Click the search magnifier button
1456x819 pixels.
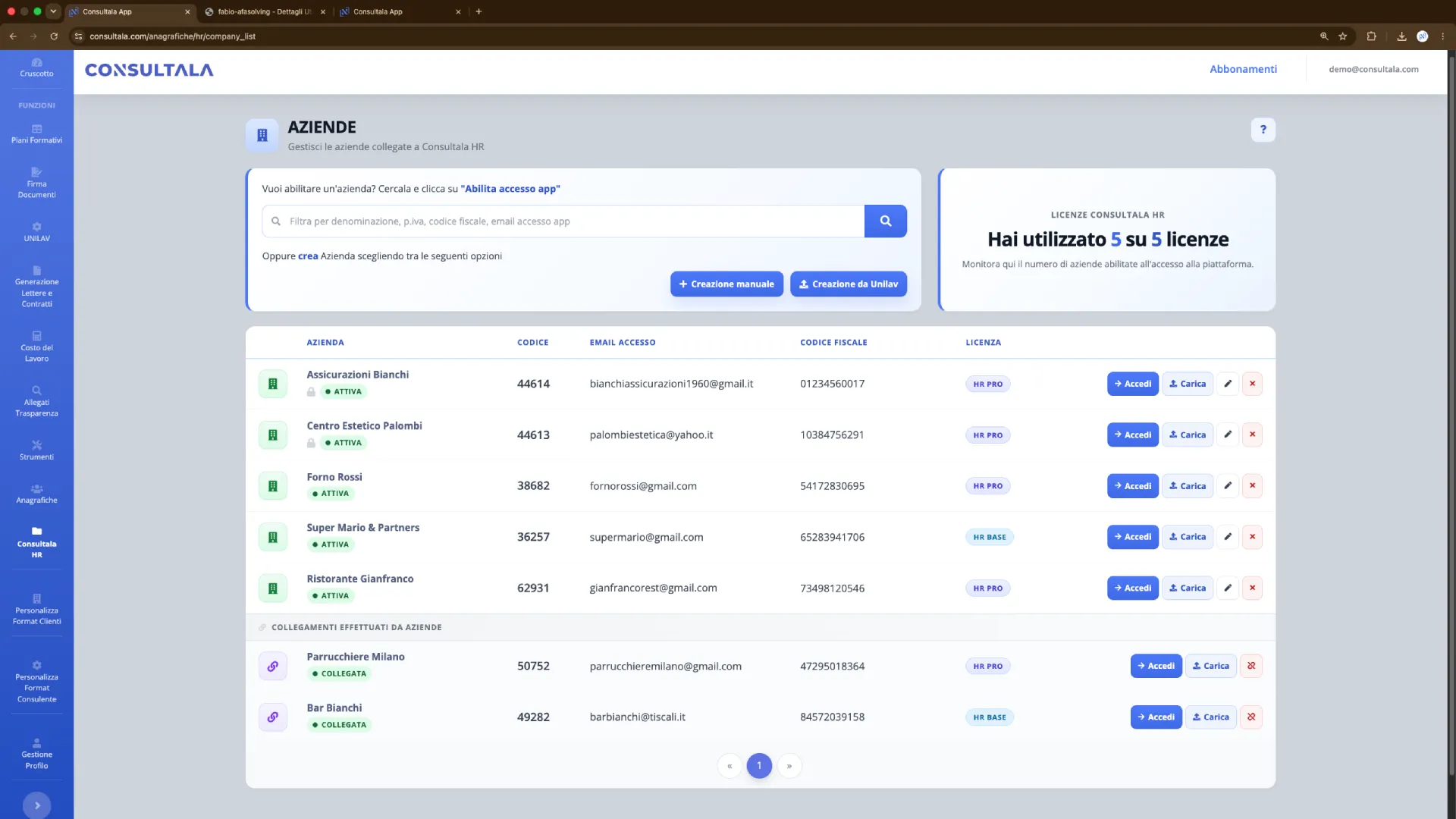pos(886,221)
